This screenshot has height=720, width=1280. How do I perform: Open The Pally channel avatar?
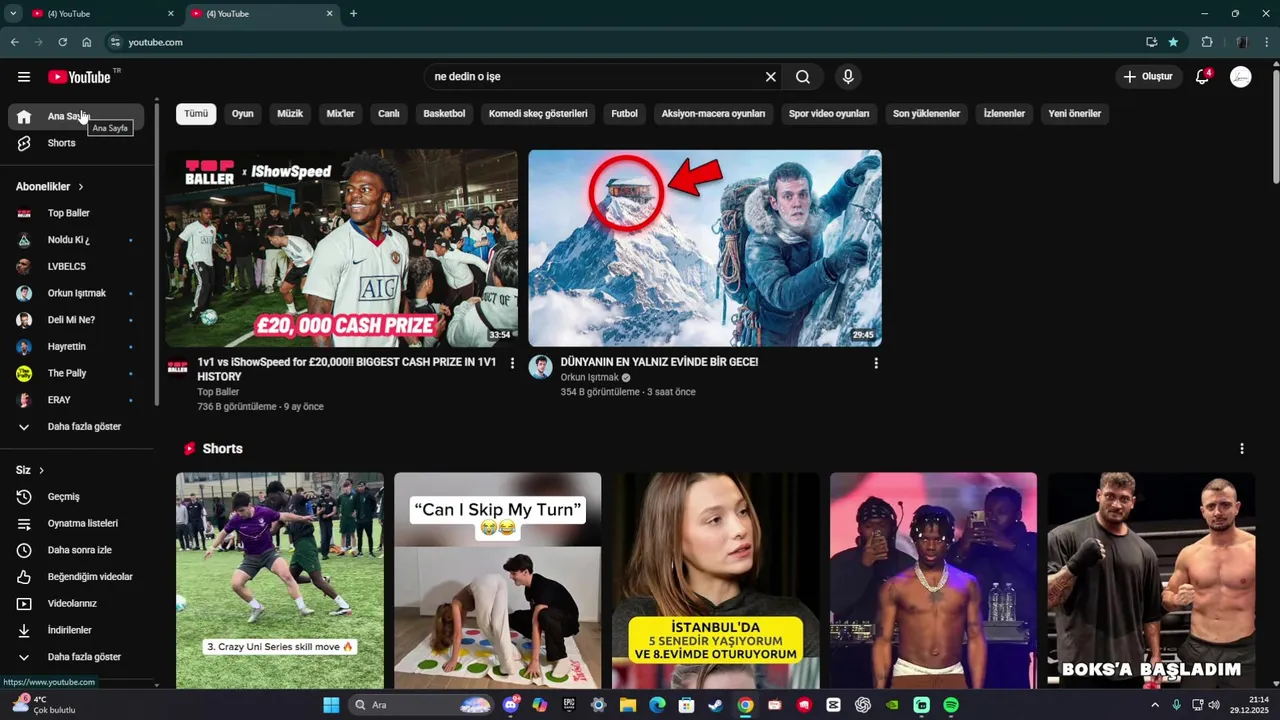click(x=24, y=373)
